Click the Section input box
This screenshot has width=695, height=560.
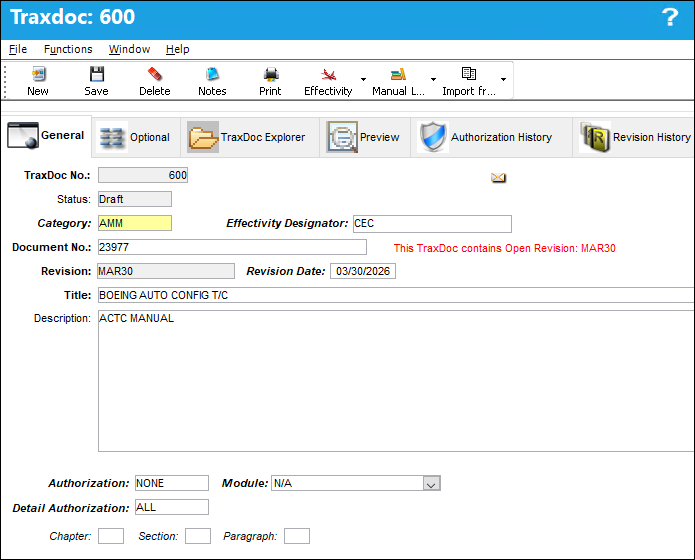(x=198, y=536)
